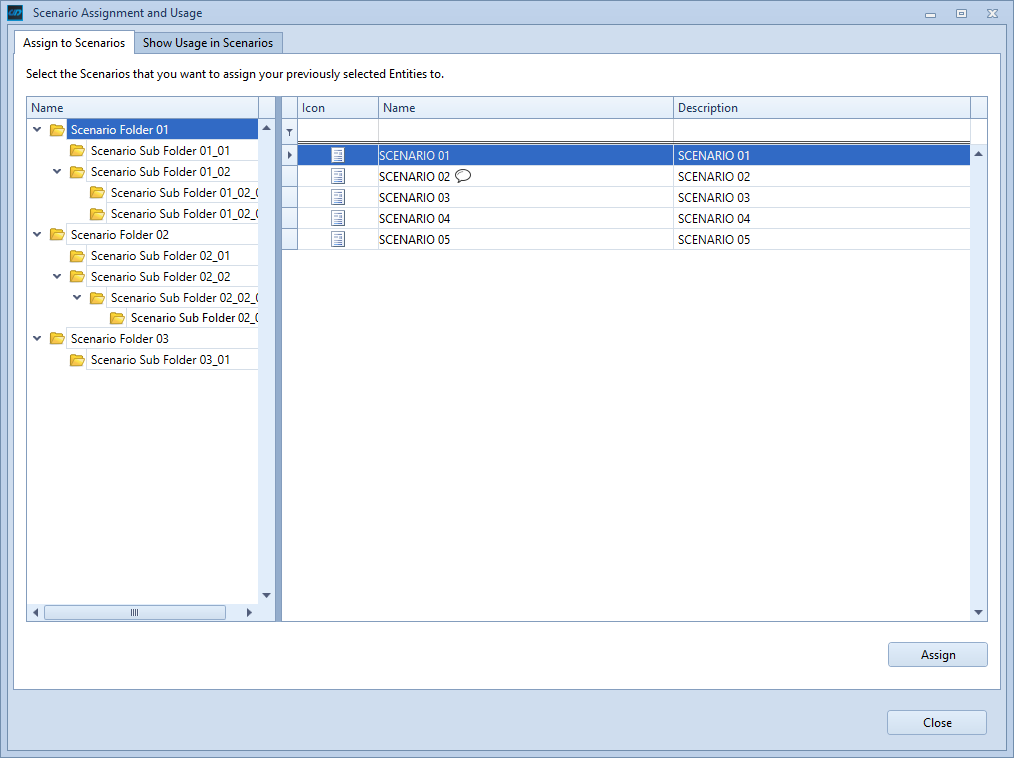Switch to the Show Usage in Scenarios tab
The height and width of the screenshot is (758, 1014).
tap(209, 43)
